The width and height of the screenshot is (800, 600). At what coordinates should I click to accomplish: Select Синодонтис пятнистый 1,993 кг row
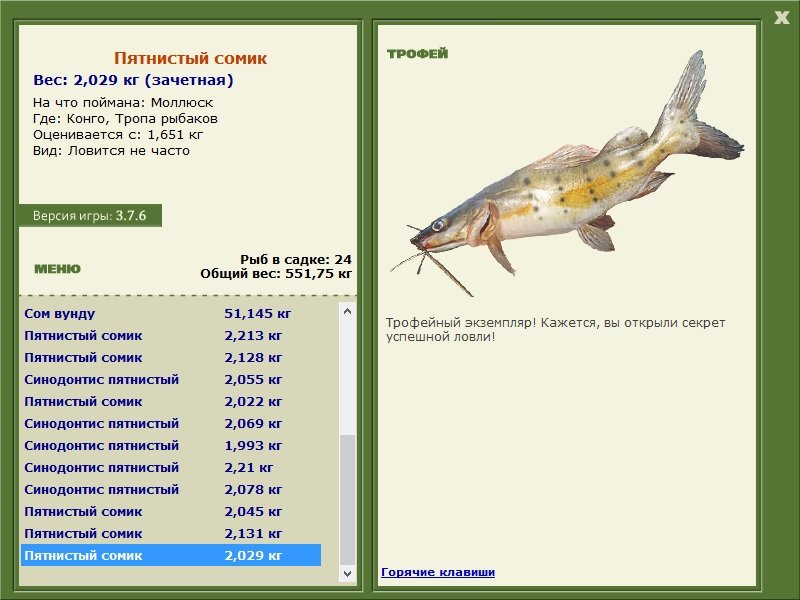(171, 445)
